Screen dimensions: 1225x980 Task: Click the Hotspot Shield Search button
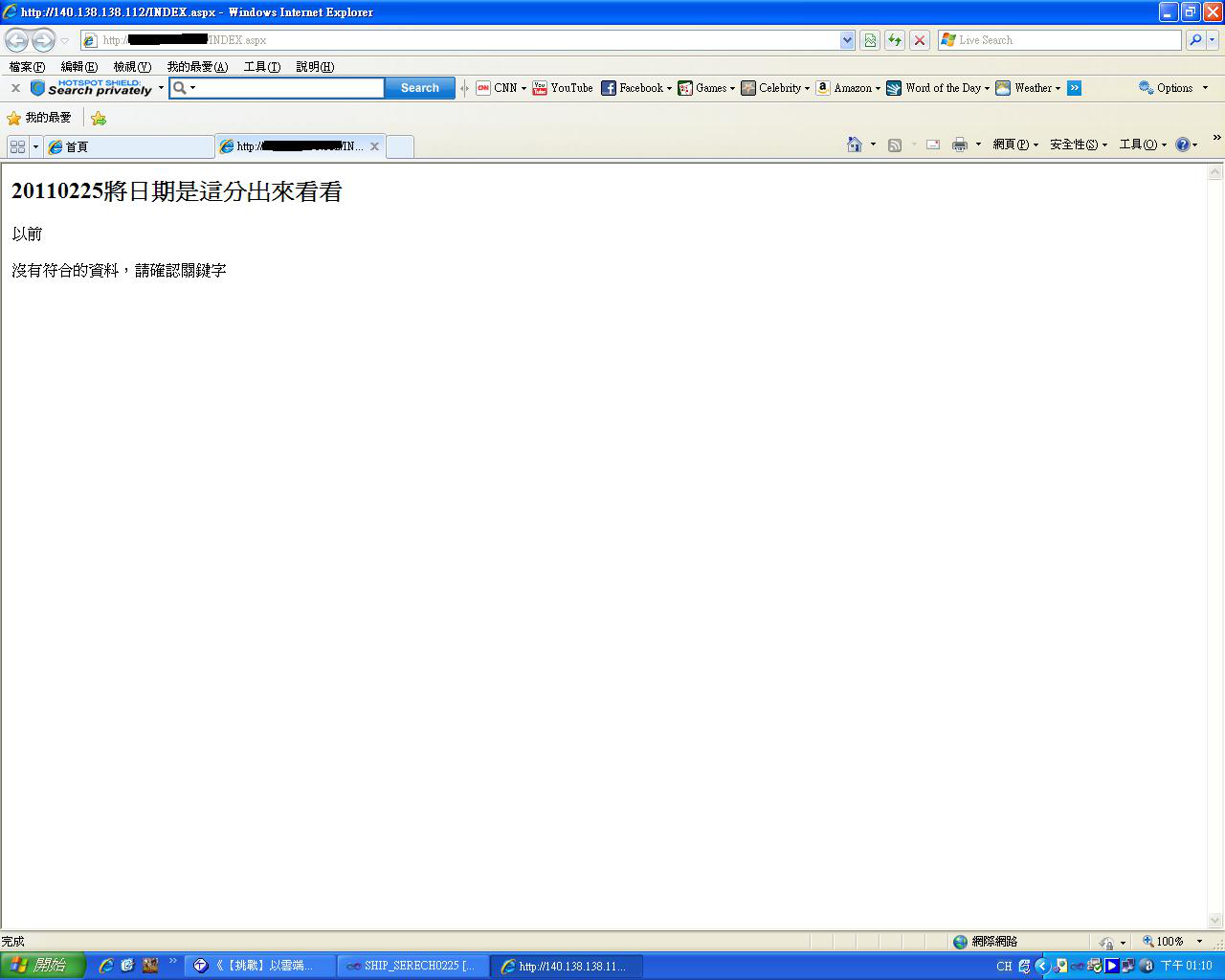pyautogui.click(x=420, y=88)
